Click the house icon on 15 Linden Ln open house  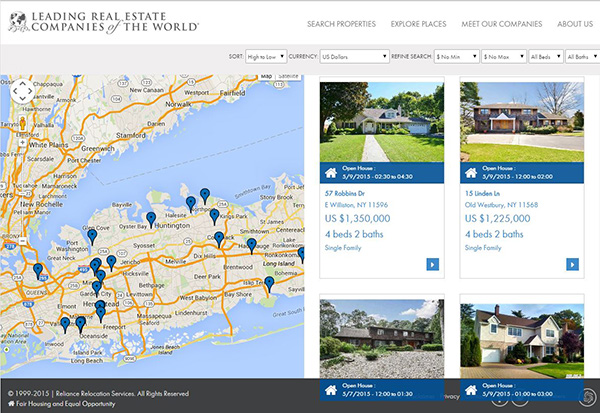(x=471, y=172)
